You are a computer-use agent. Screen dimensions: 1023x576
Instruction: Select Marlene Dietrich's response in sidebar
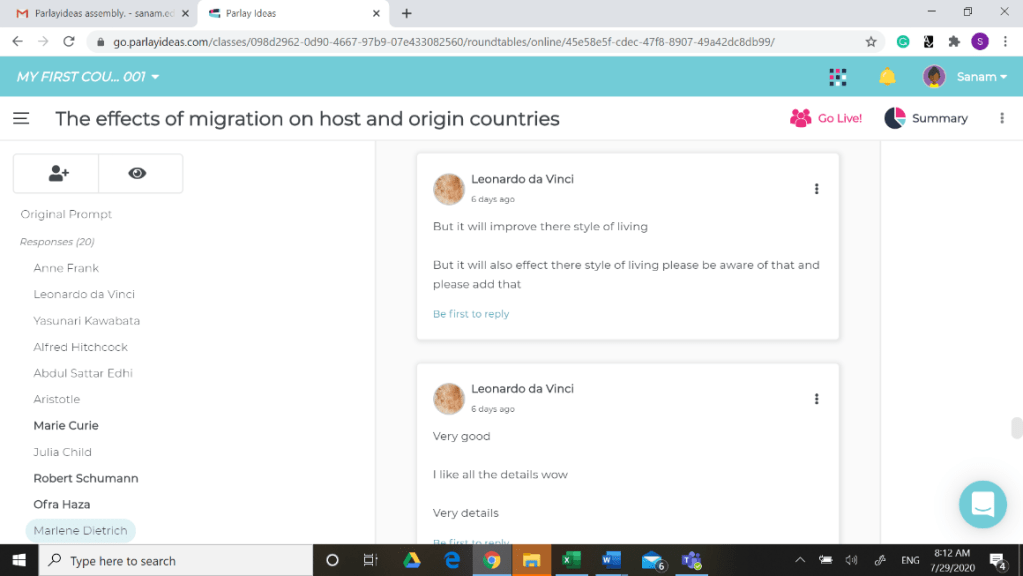(x=79, y=531)
